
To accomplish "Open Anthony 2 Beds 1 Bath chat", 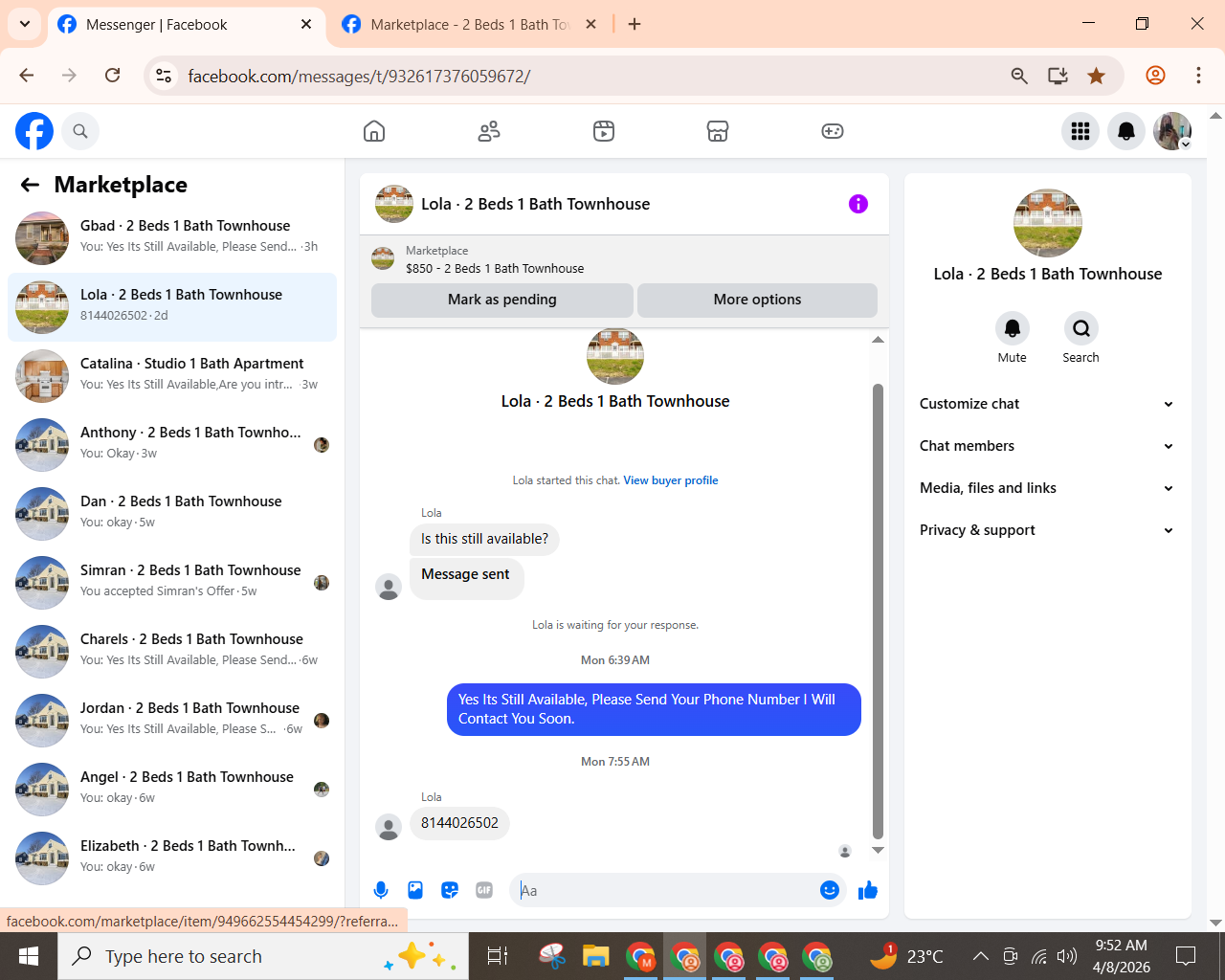I will 172,445.
